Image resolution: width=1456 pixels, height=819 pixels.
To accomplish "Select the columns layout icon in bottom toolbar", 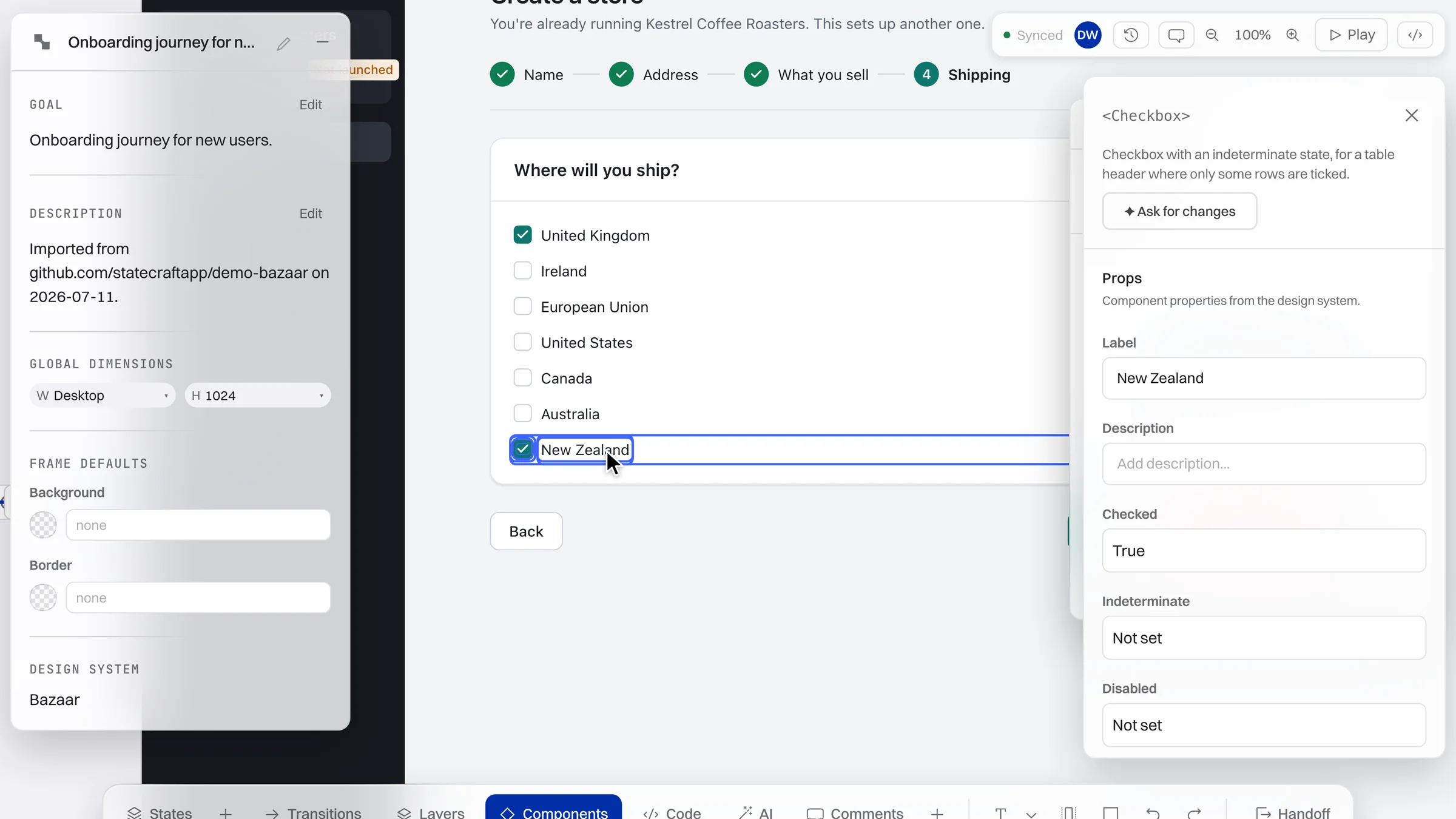I will pyautogui.click(x=1068, y=813).
